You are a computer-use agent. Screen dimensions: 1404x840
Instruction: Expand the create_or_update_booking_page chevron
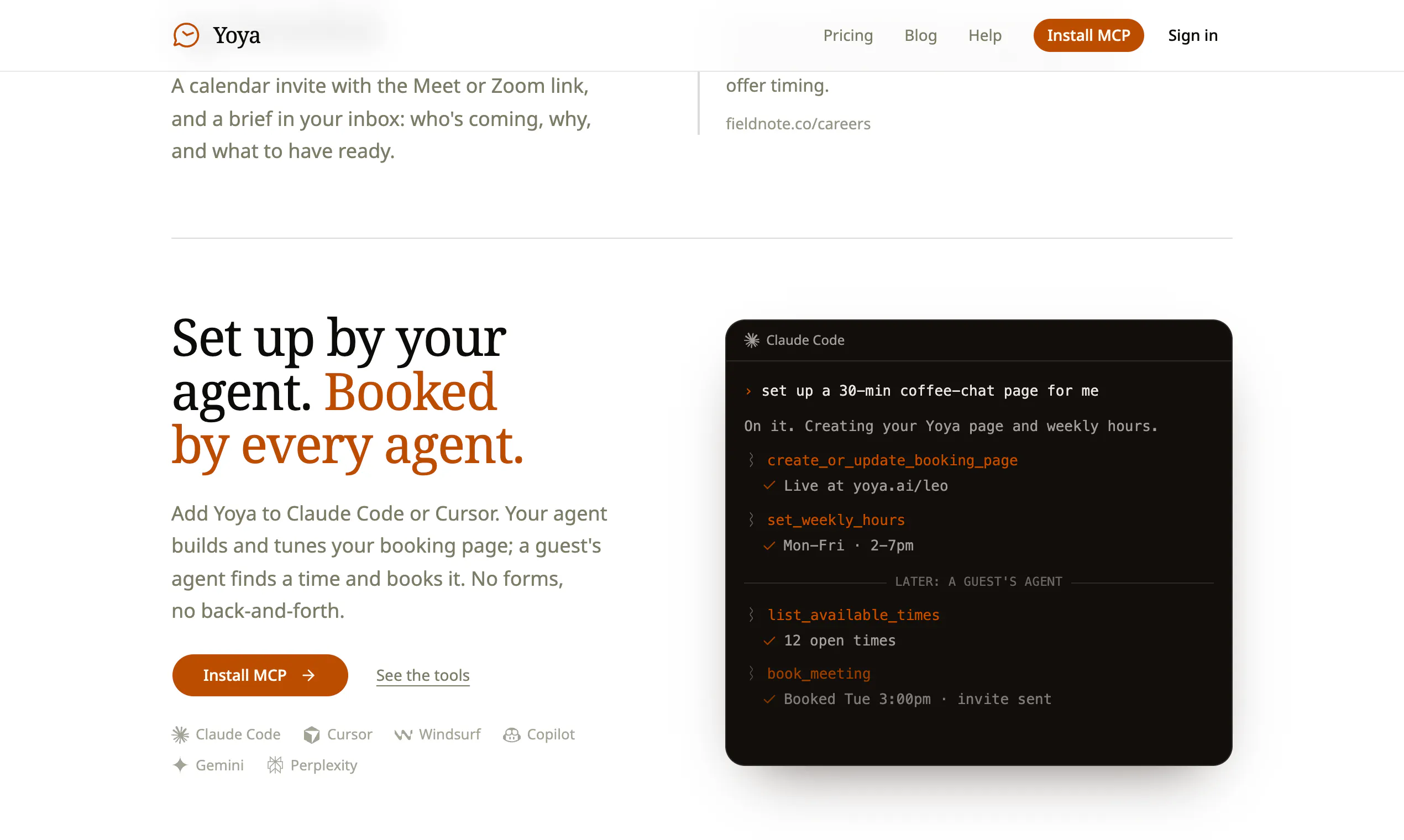tap(751, 460)
